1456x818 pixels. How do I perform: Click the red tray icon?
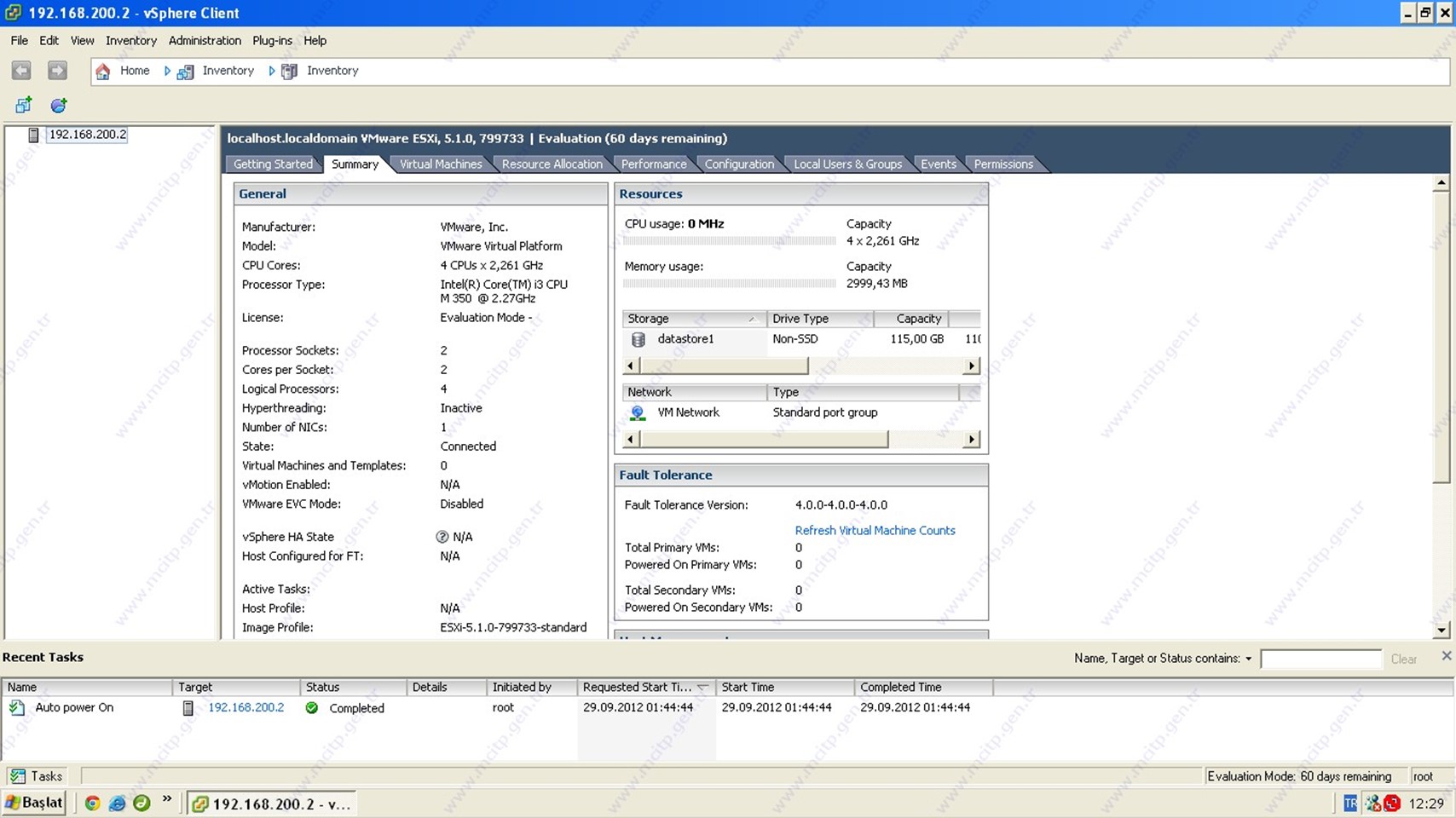(1392, 803)
